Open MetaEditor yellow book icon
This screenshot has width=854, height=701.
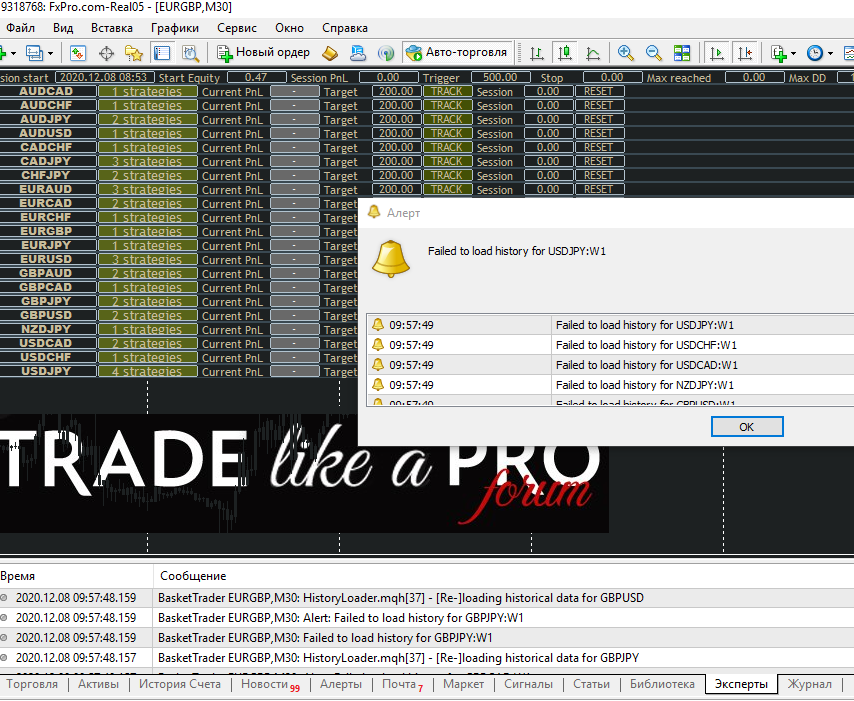330,53
